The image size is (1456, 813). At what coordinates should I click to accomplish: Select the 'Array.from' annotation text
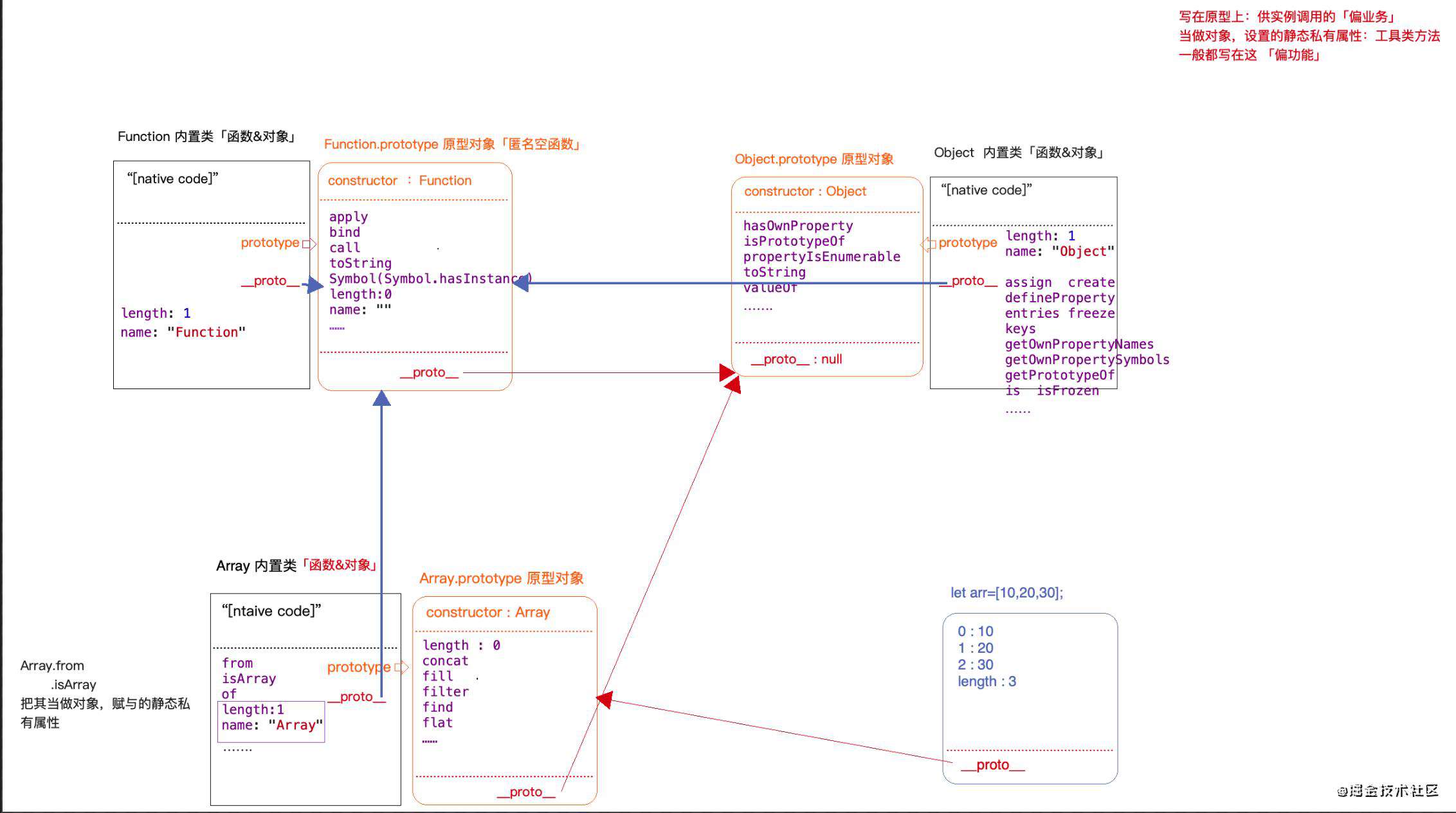(x=52, y=666)
